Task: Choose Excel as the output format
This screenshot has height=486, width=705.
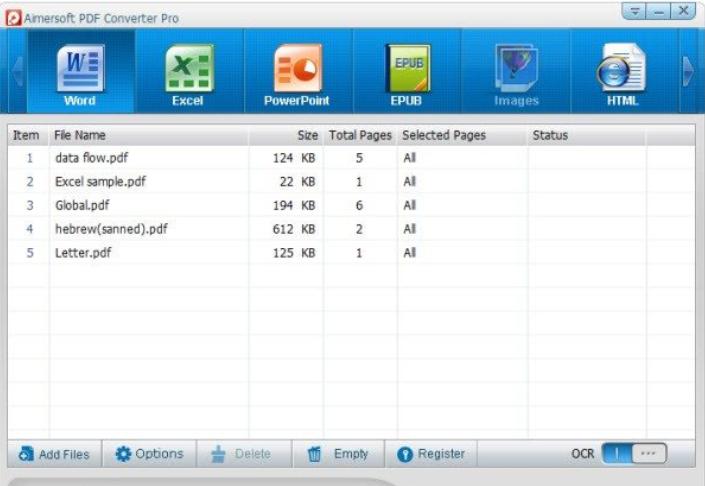Action: [x=189, y=71]
